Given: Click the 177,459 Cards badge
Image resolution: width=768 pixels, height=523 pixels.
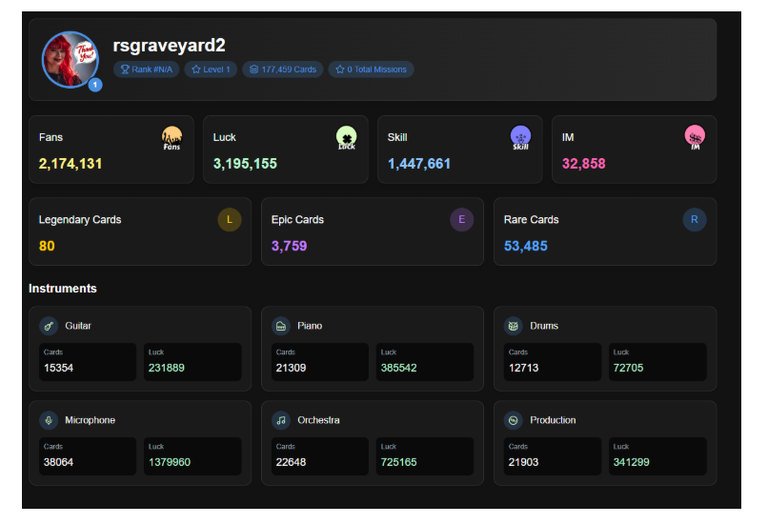Looking at the screenshot, I should [x=283, y=70].
